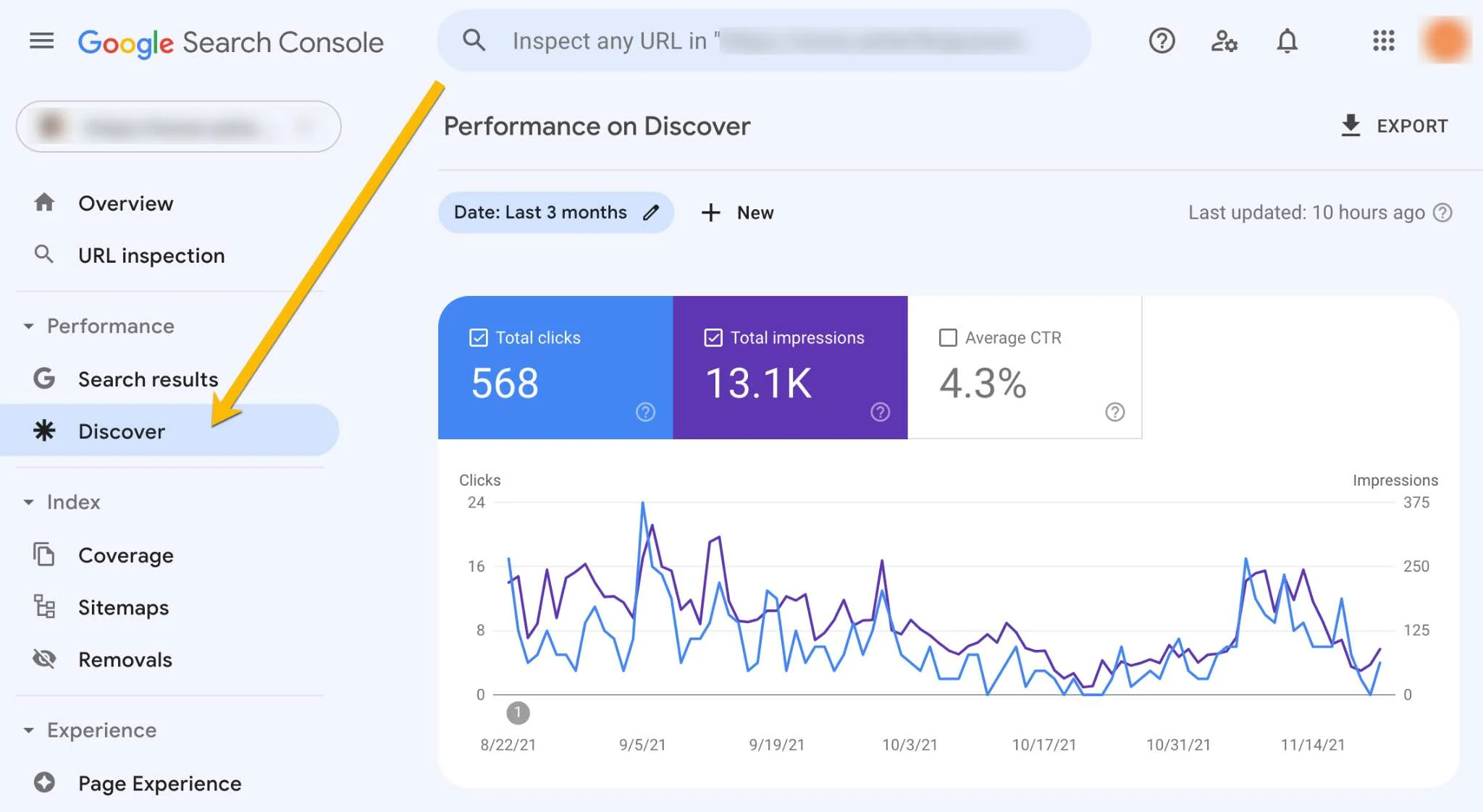Collapse the Performance section arrow
The image size is (1483, 812).
pyautogui.click(x=28, y=326)
